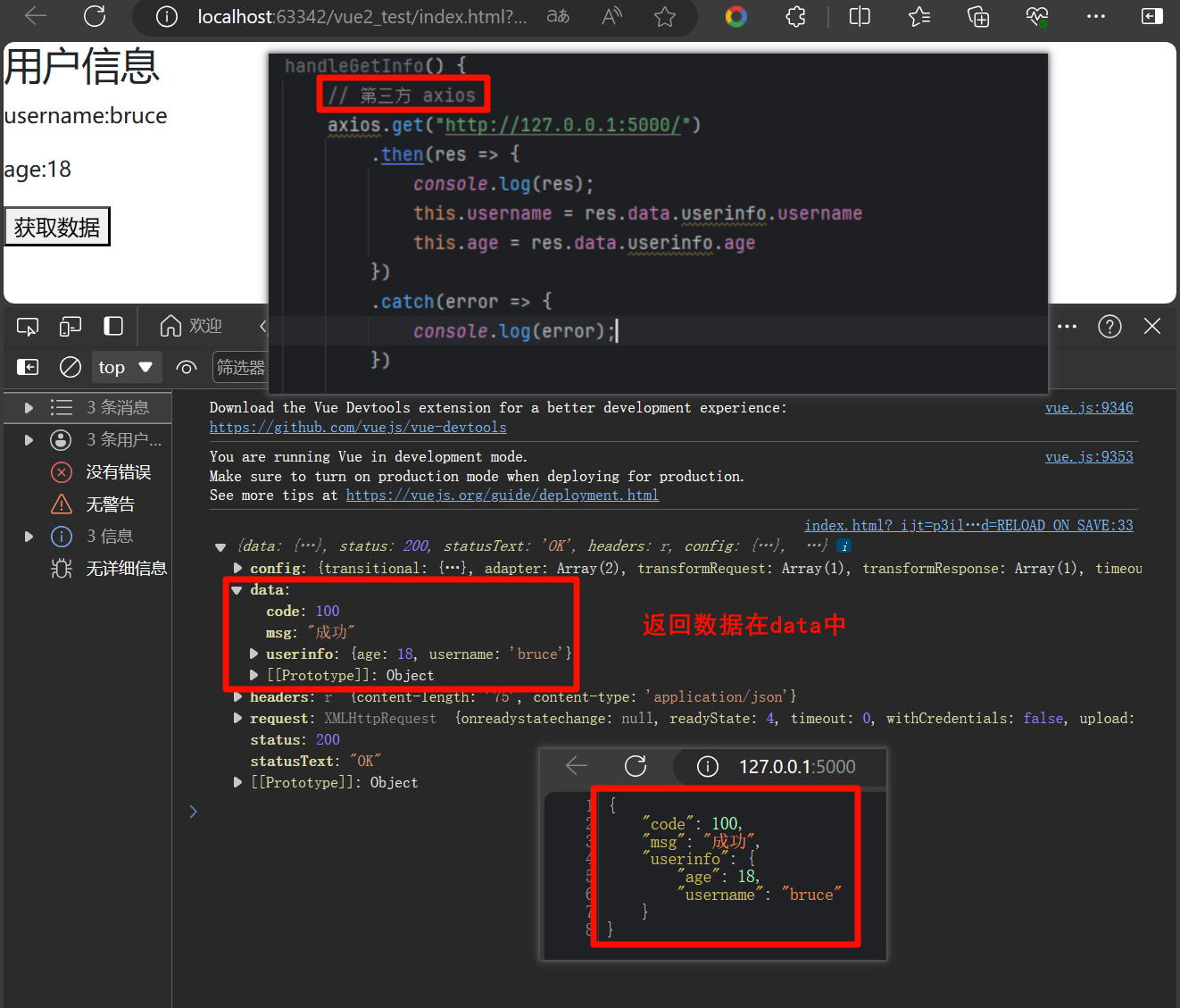
Task: Click the code: 100 entry
Action: [x=303, y=611]
